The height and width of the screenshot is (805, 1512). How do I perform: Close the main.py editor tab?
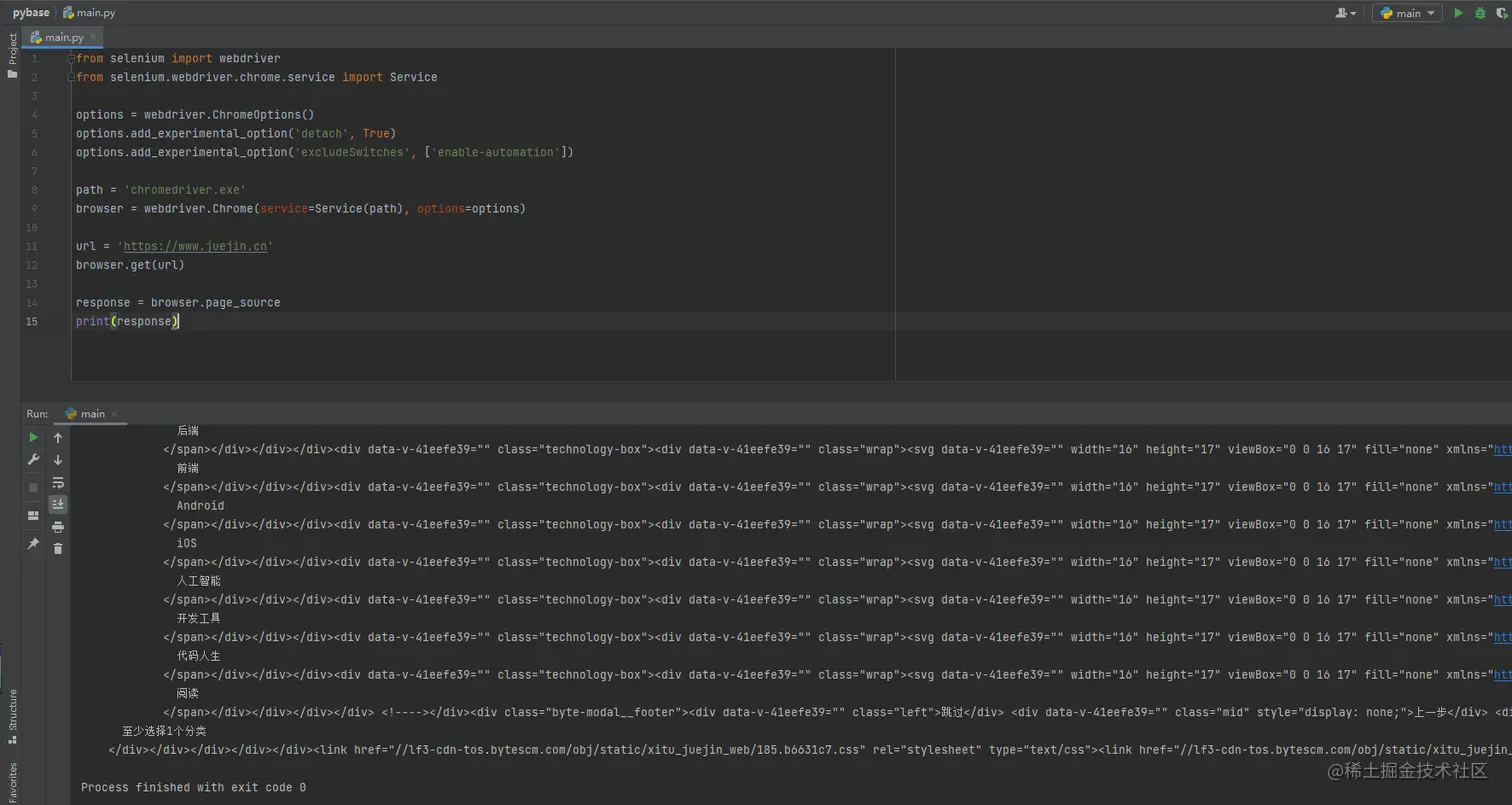tap(94, 37)
